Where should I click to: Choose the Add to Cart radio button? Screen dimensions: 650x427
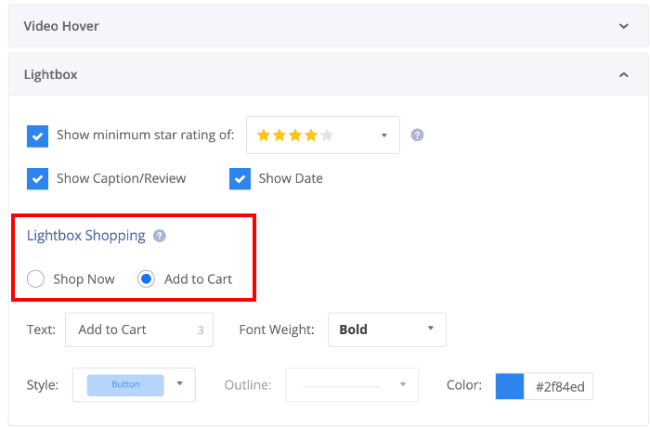pos(146,279)
